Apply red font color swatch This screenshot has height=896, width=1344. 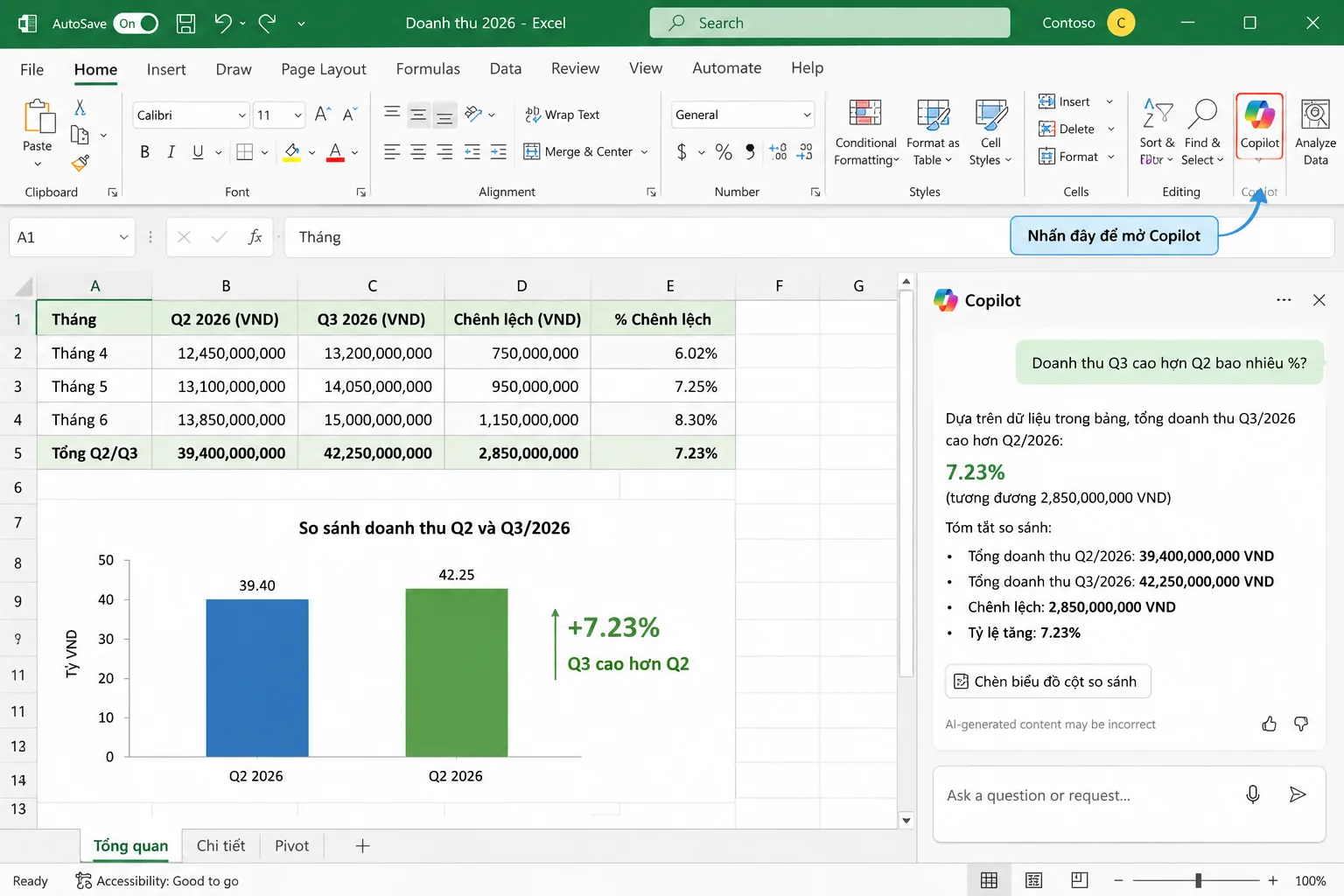(x=335, y=153)
